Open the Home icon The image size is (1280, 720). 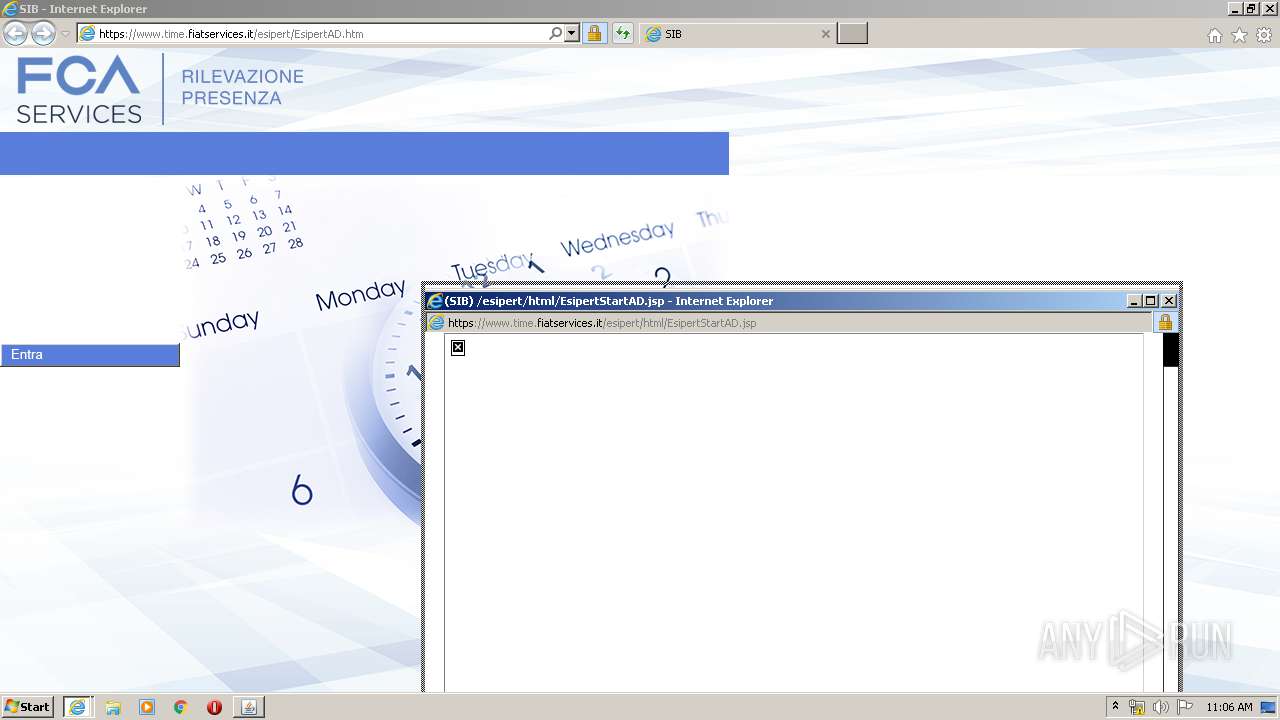pos(1214,36)
